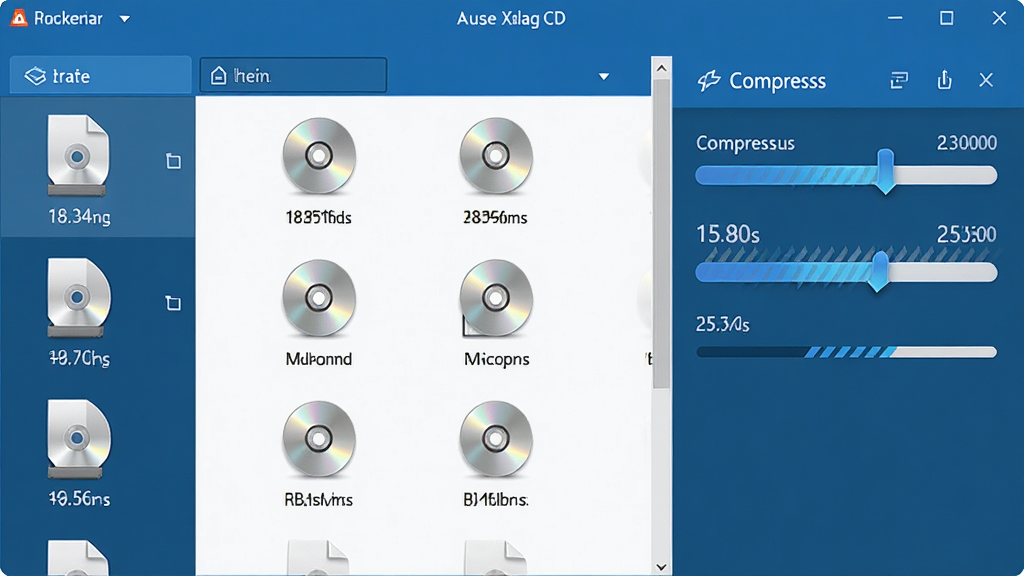The height and width of the screenshot is (576, 1024).
Task: Click the layers icon on trate tab
Action: pos(35,76)
